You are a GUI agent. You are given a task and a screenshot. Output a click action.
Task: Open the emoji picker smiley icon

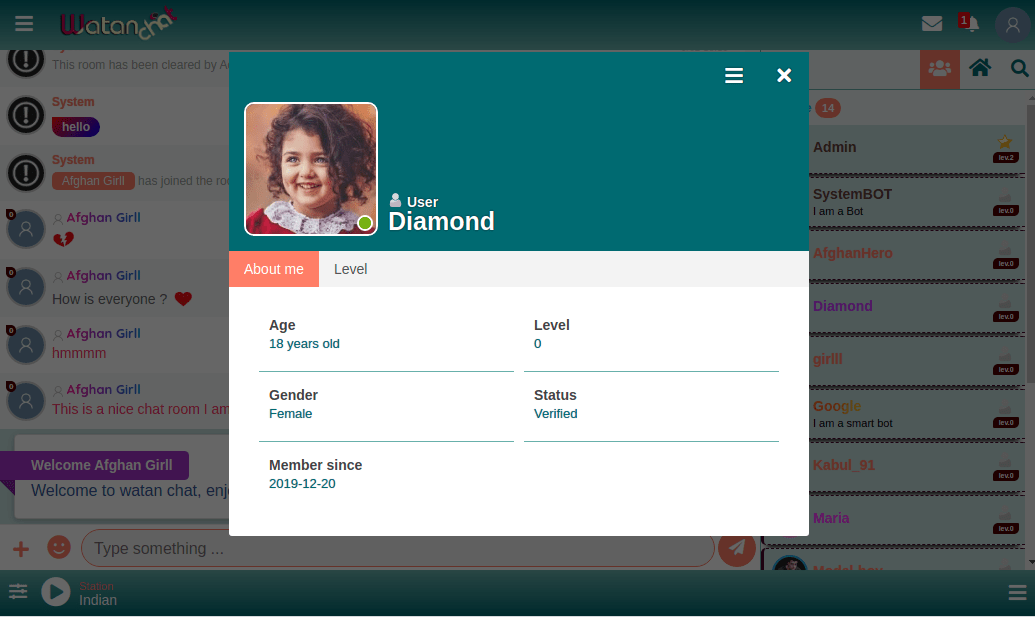[59, 548]
